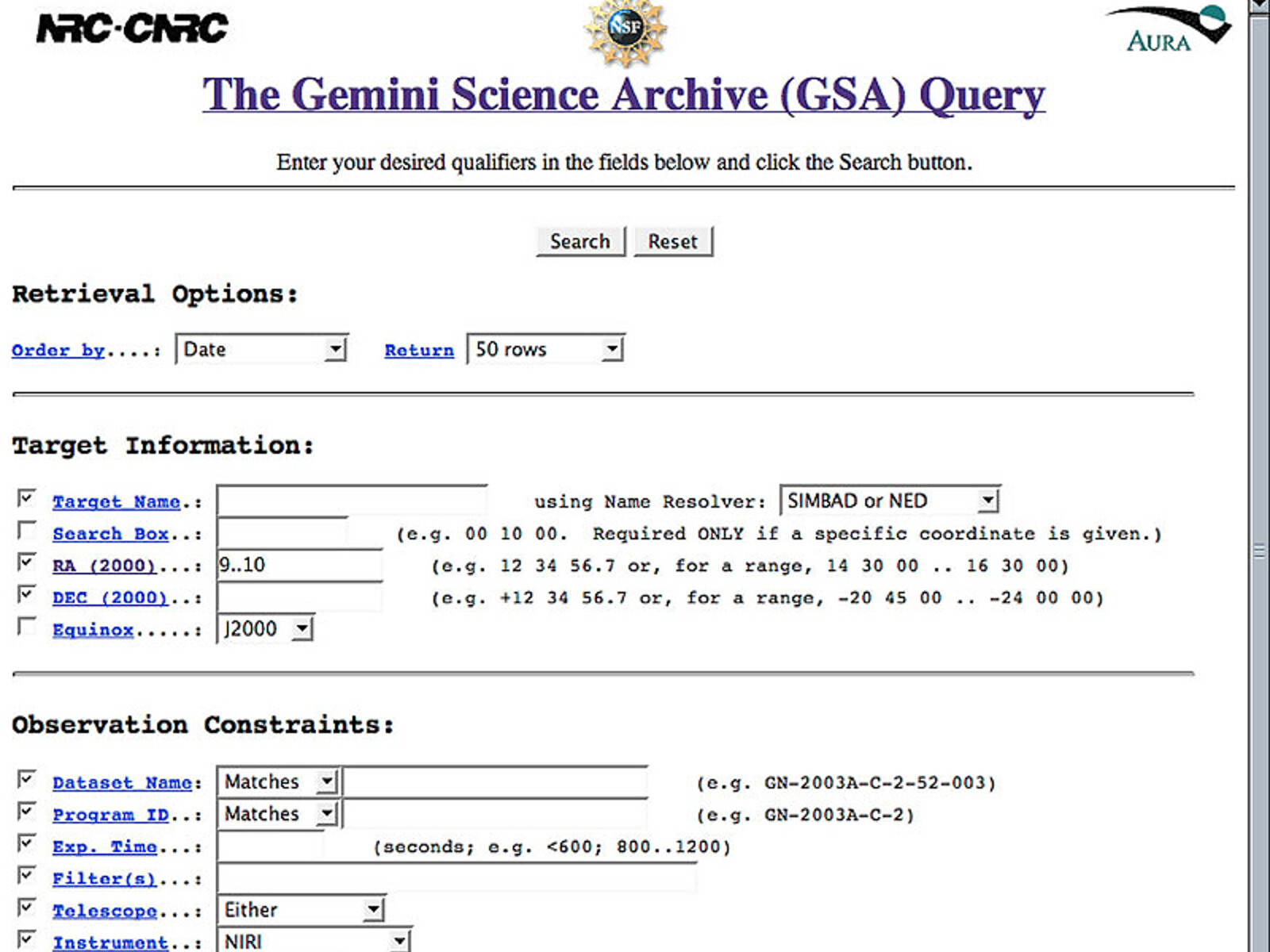1270x952 pixels.
Task: Click the DEC (2000) input field
Action: (x=300, y=597)
